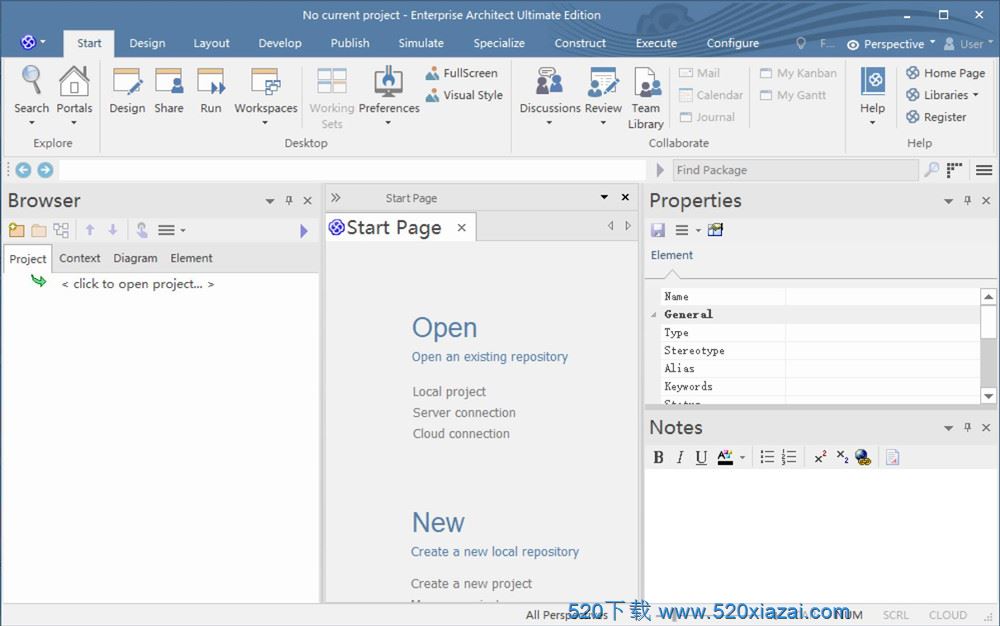This screenshot has height=626, width=1000.
Task: Toggle superscript in Notes toolbar
Action: [820, 457]
